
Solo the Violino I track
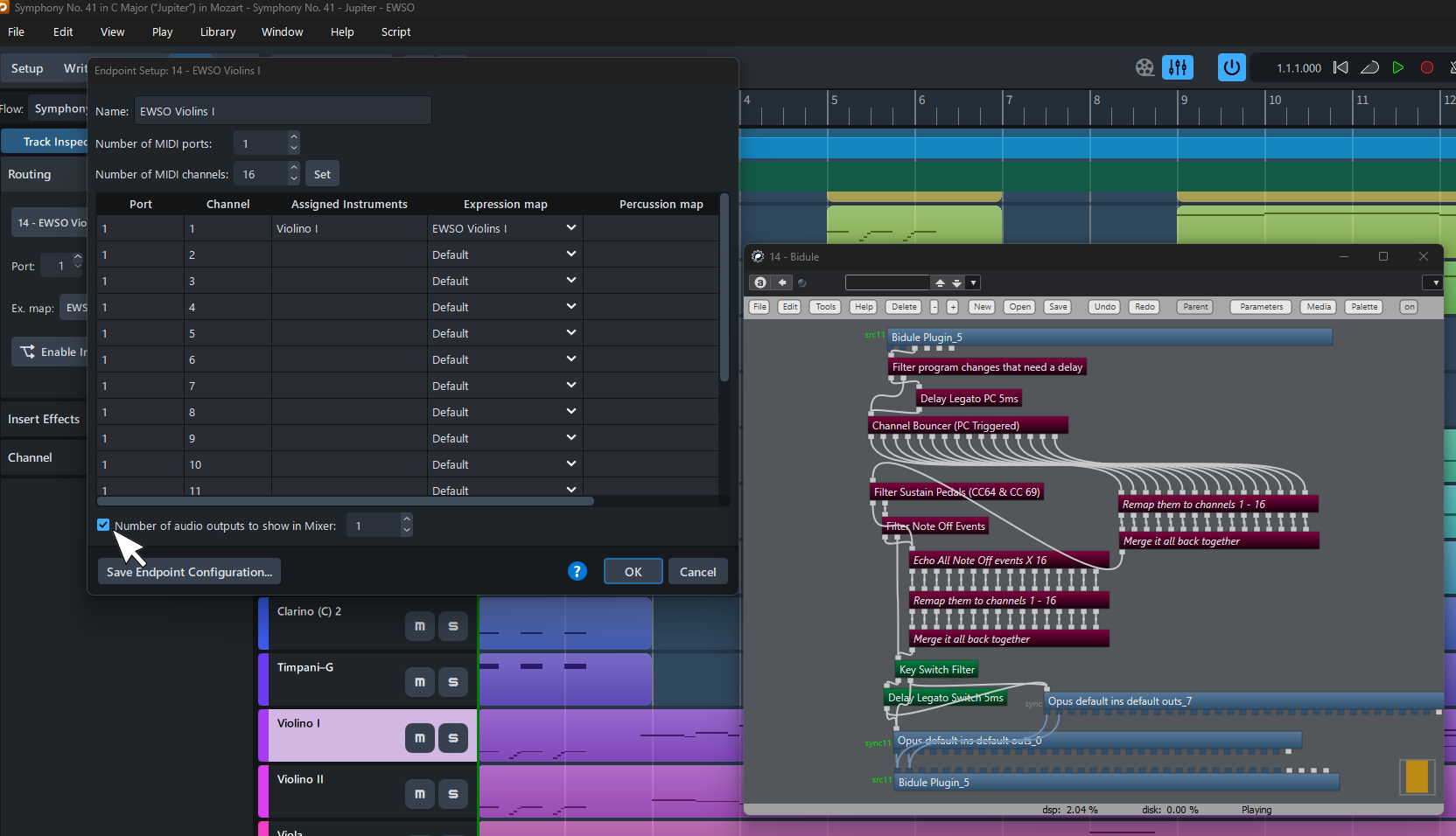453,738
